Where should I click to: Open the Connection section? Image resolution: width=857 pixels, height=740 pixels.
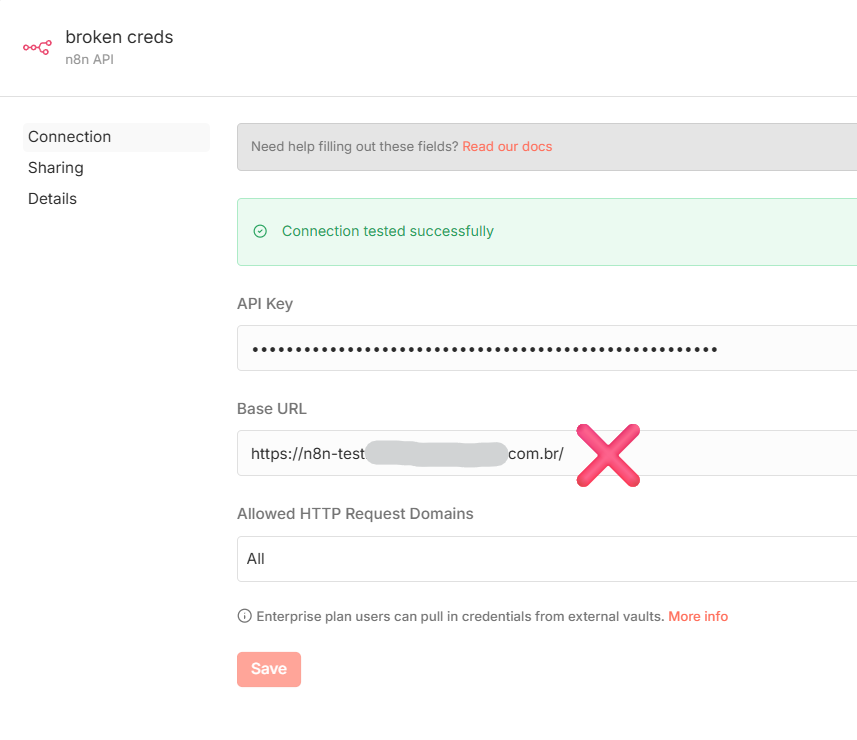point(70,137)
